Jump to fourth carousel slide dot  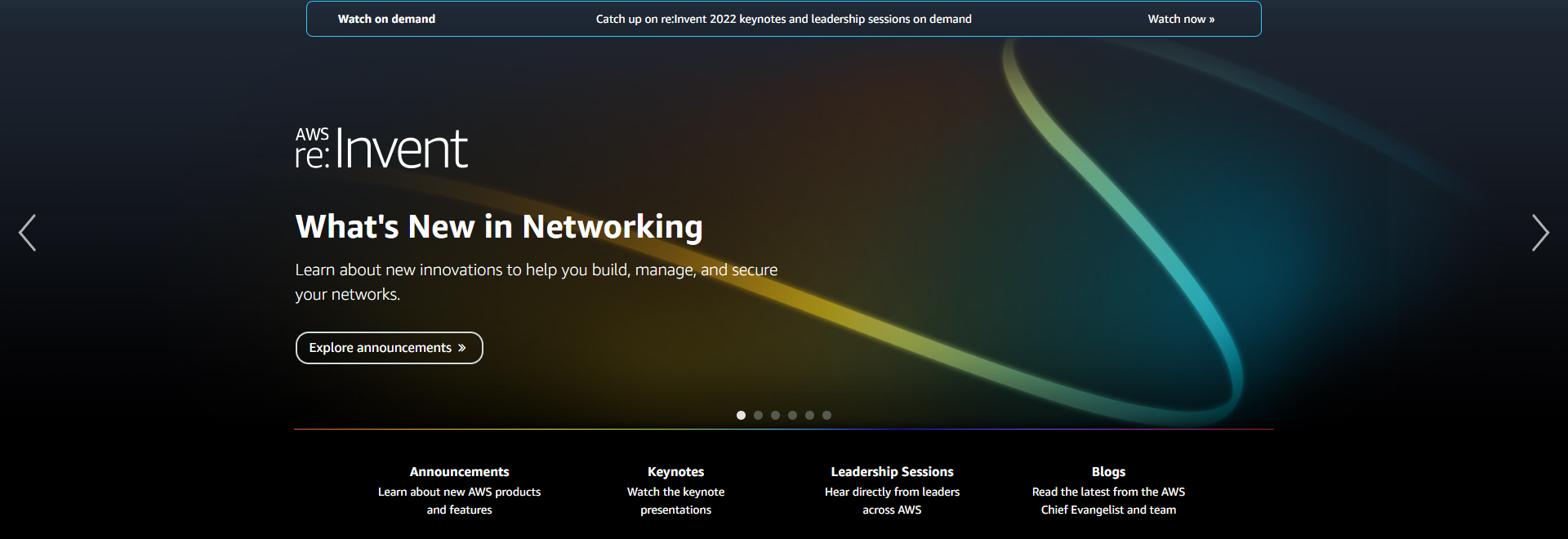(792, 415)
